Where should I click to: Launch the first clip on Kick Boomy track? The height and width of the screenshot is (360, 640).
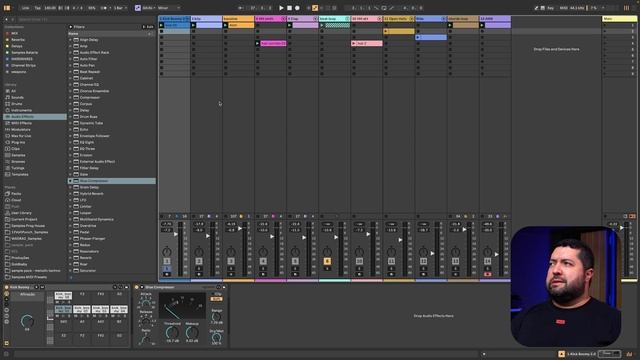pyautogui.click(x=162, y=25)
